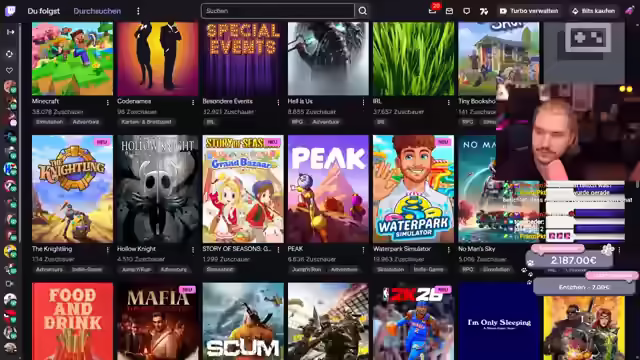The image size is (640, 360).
Task: Open the Twitch home logo
Action: 10,11
